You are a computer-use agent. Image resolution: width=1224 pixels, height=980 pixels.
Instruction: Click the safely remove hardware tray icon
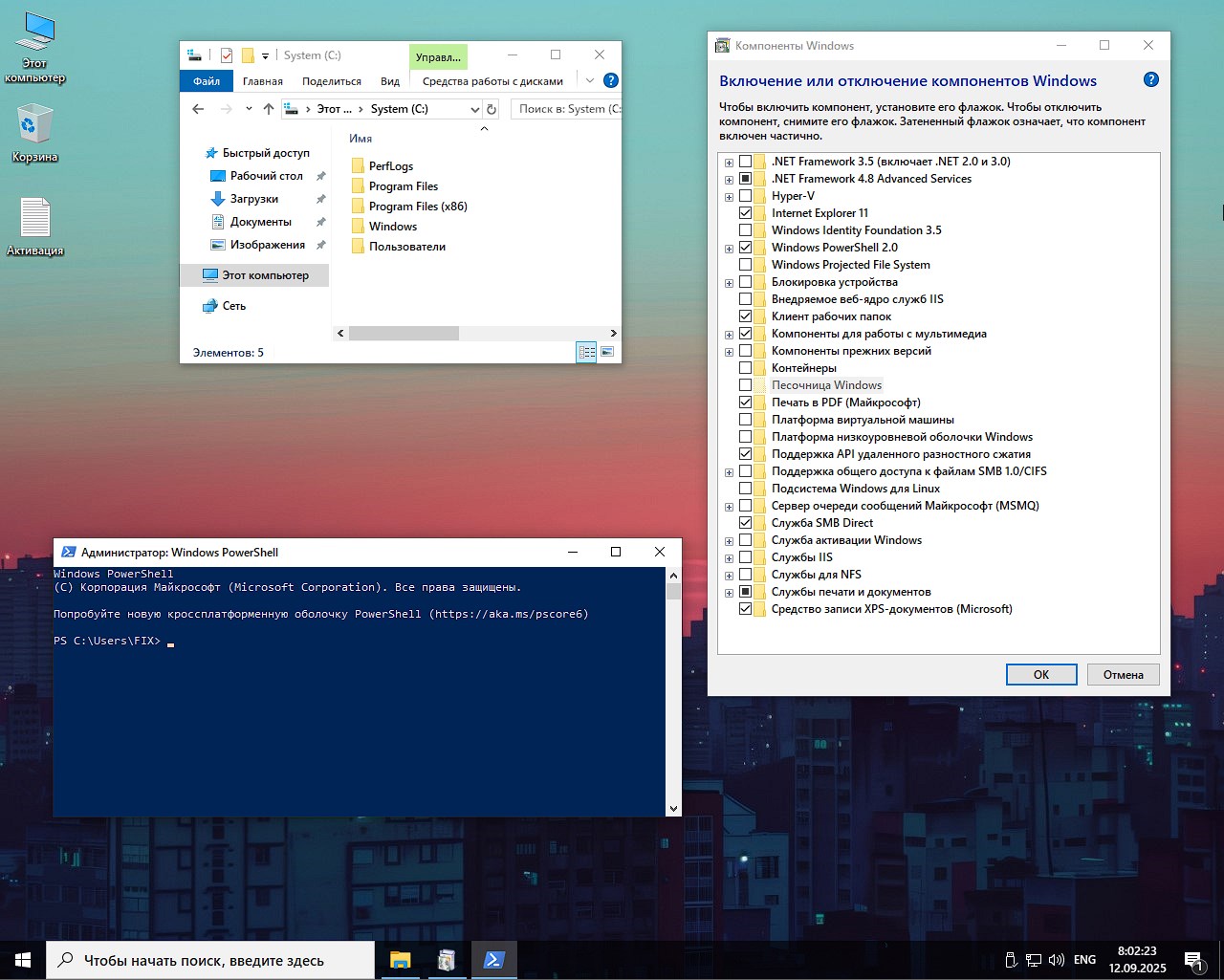[x=1011, y=960]
